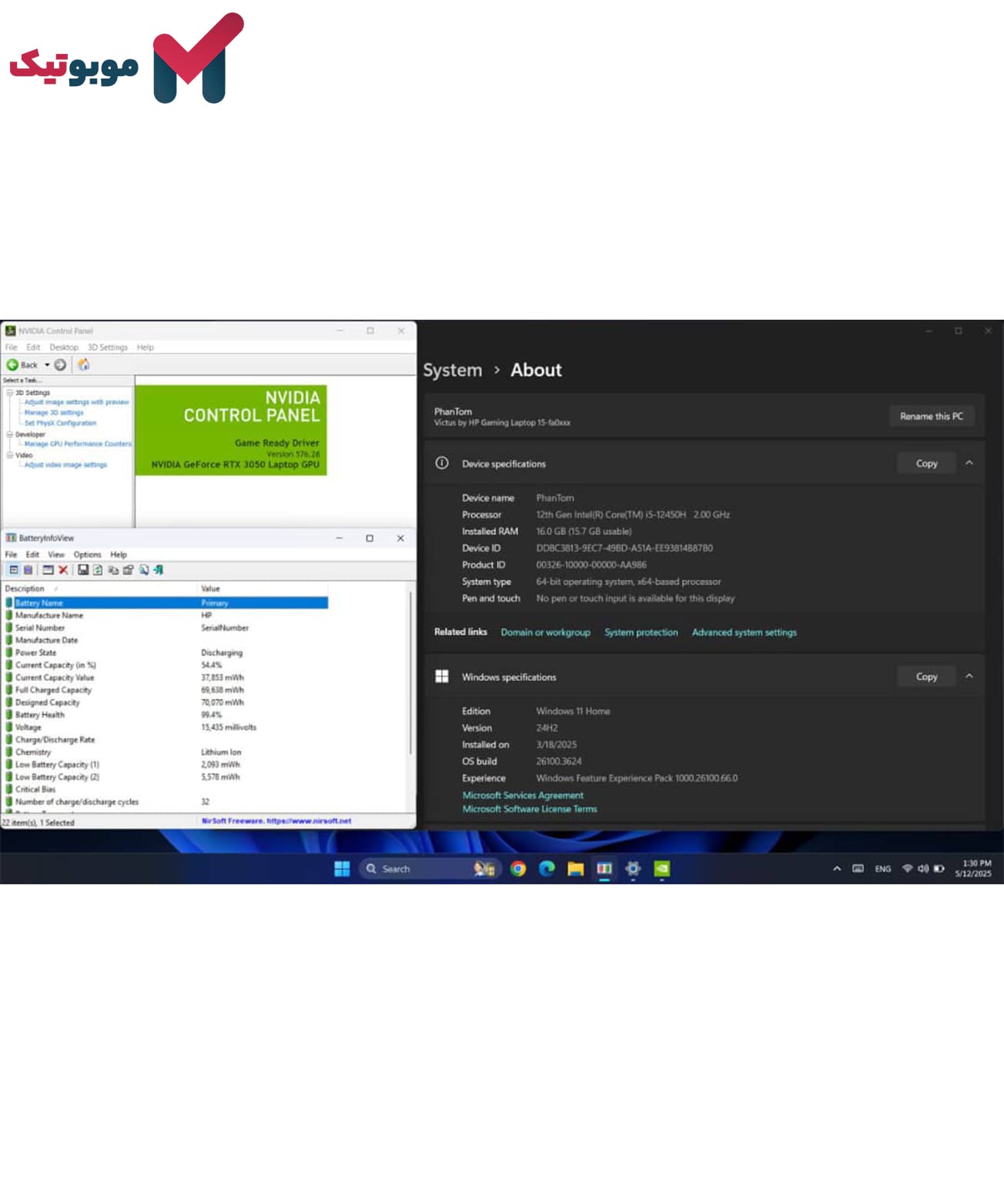
Task: Open the NirSoft Freeware website link
Action: click(276, 821)
